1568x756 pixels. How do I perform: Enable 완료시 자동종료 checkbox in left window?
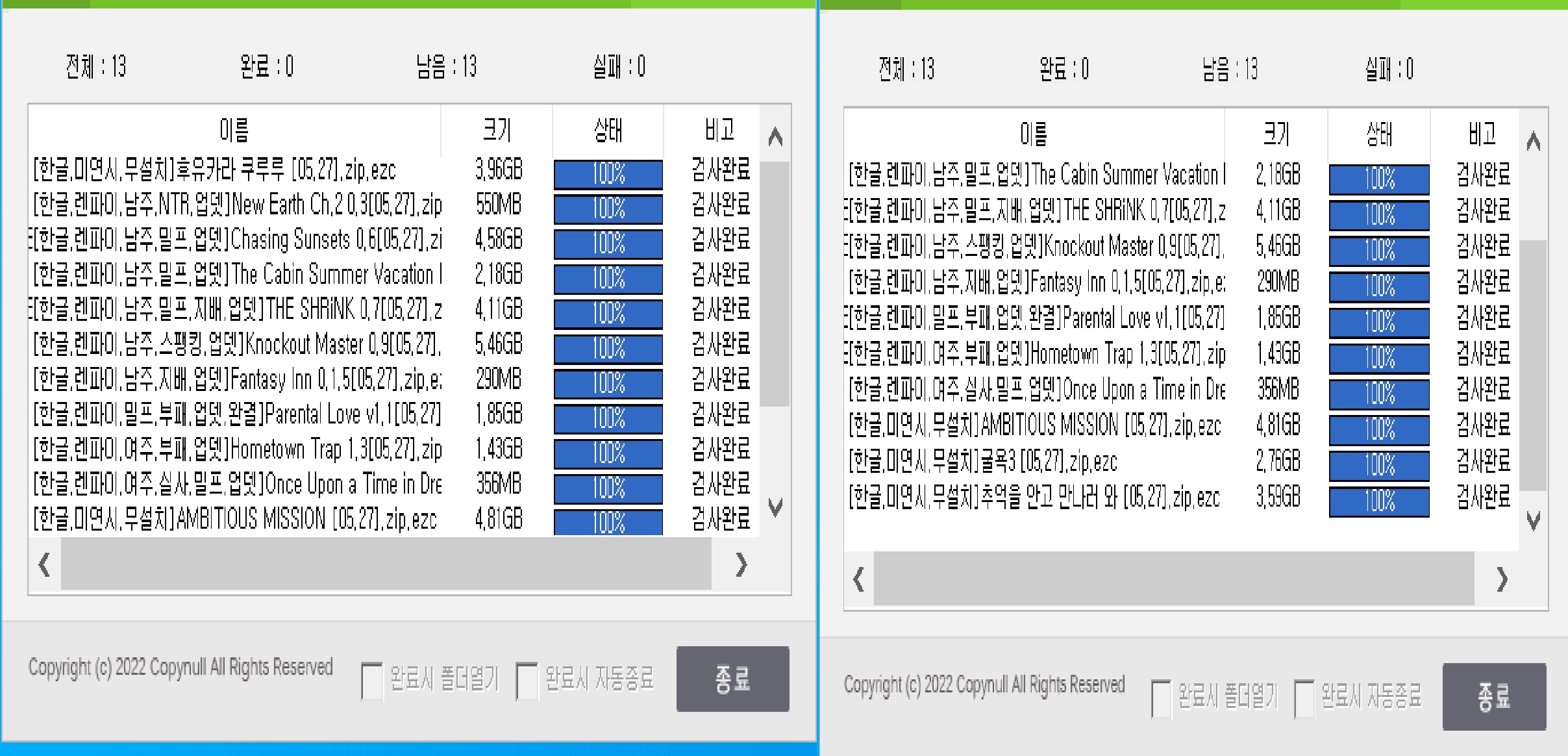pos(527,681)
